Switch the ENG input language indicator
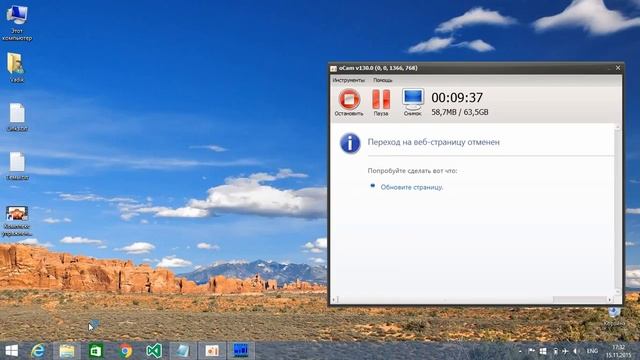Viewport: 640px width, 360px height. (592, 351)
